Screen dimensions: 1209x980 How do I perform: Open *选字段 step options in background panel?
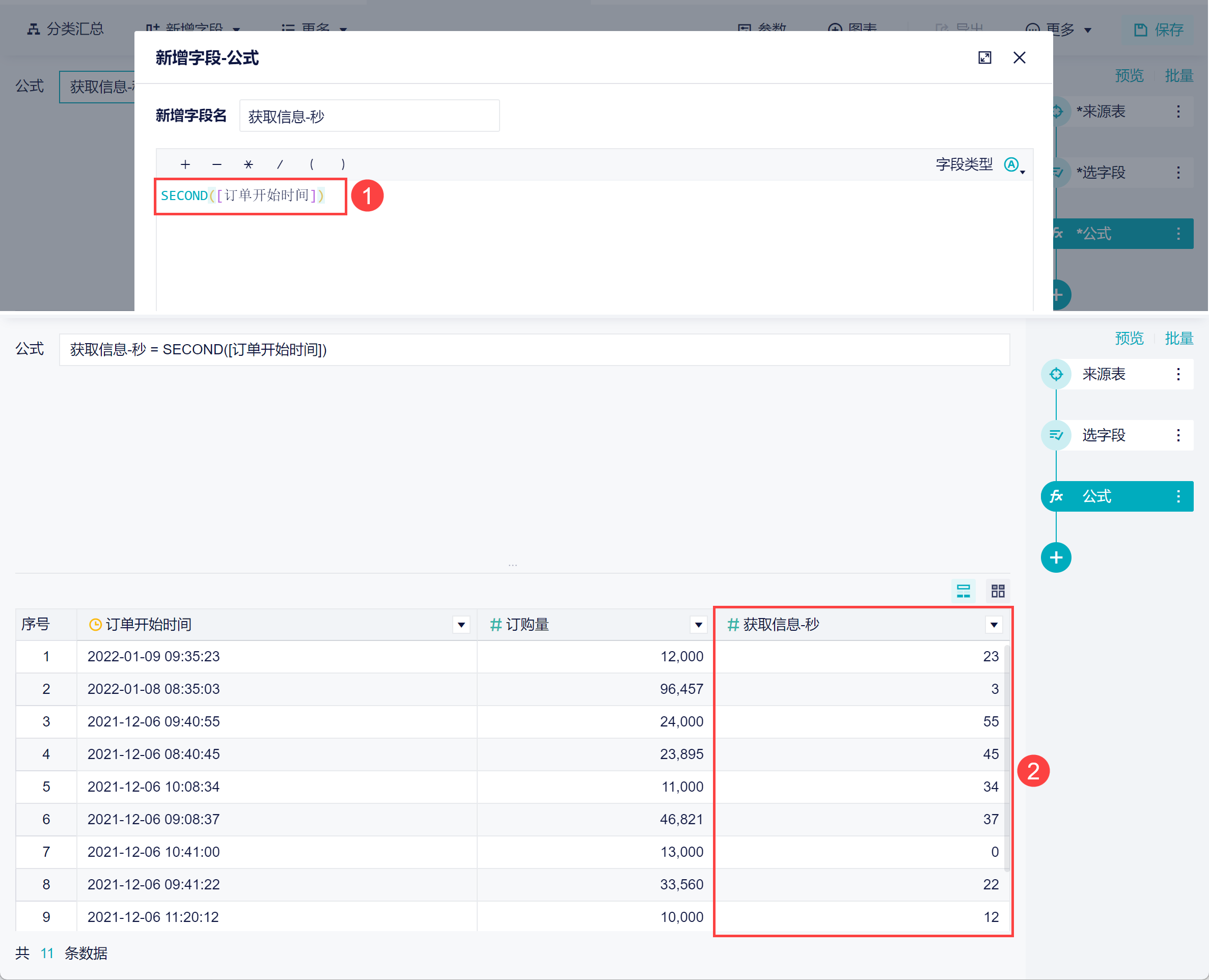(1178, 172)
